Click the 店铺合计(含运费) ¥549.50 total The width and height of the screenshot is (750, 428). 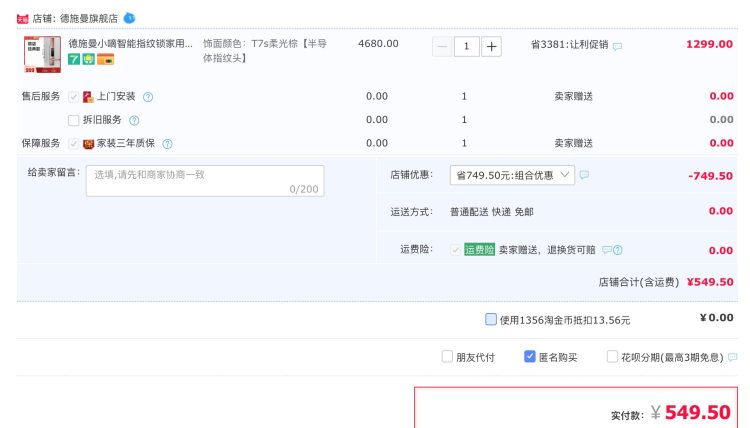[666, 282]
